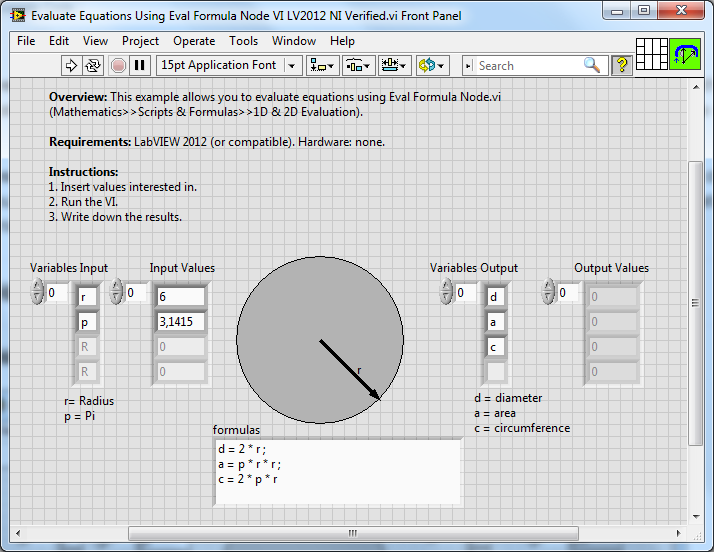Image resolution: width=714 pixels, height=552 pixels.
Task: Click the Run Continuously button
Action: point(93,66)
